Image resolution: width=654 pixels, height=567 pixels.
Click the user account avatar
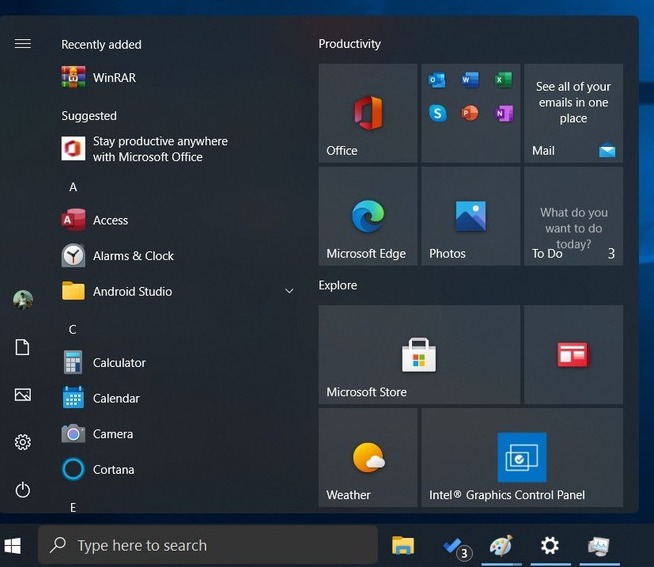[x=23, y=300]
